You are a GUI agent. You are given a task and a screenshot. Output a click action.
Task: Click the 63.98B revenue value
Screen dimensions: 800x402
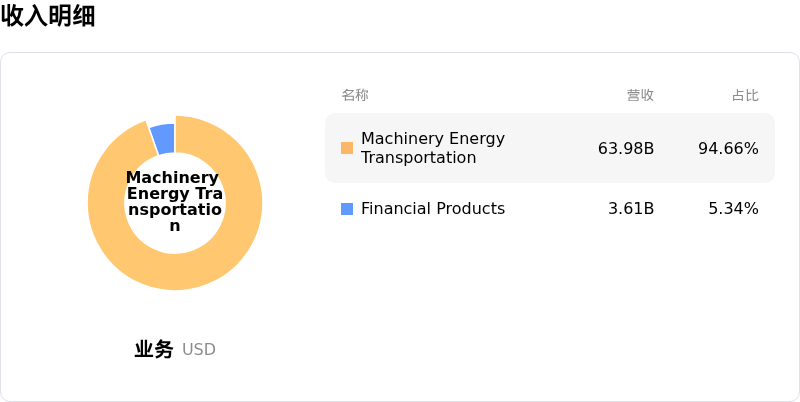626,148
